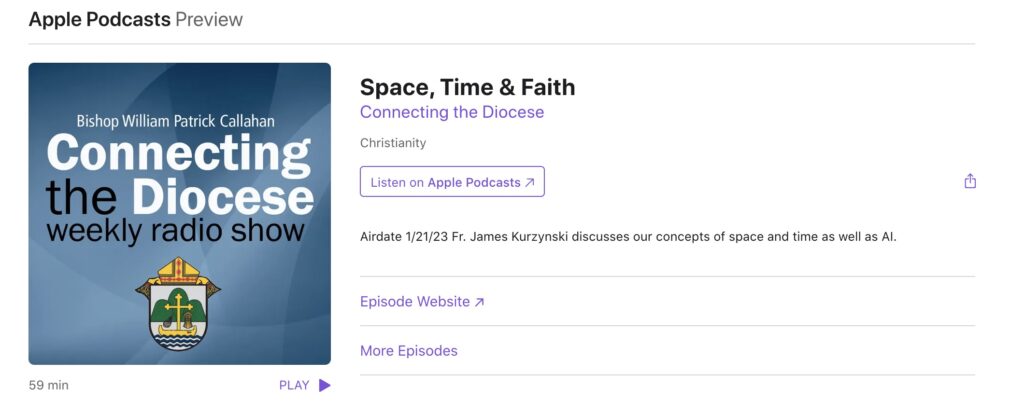Click the share icon
Screen dimensions: 1024x415
[x=970, y=181]
